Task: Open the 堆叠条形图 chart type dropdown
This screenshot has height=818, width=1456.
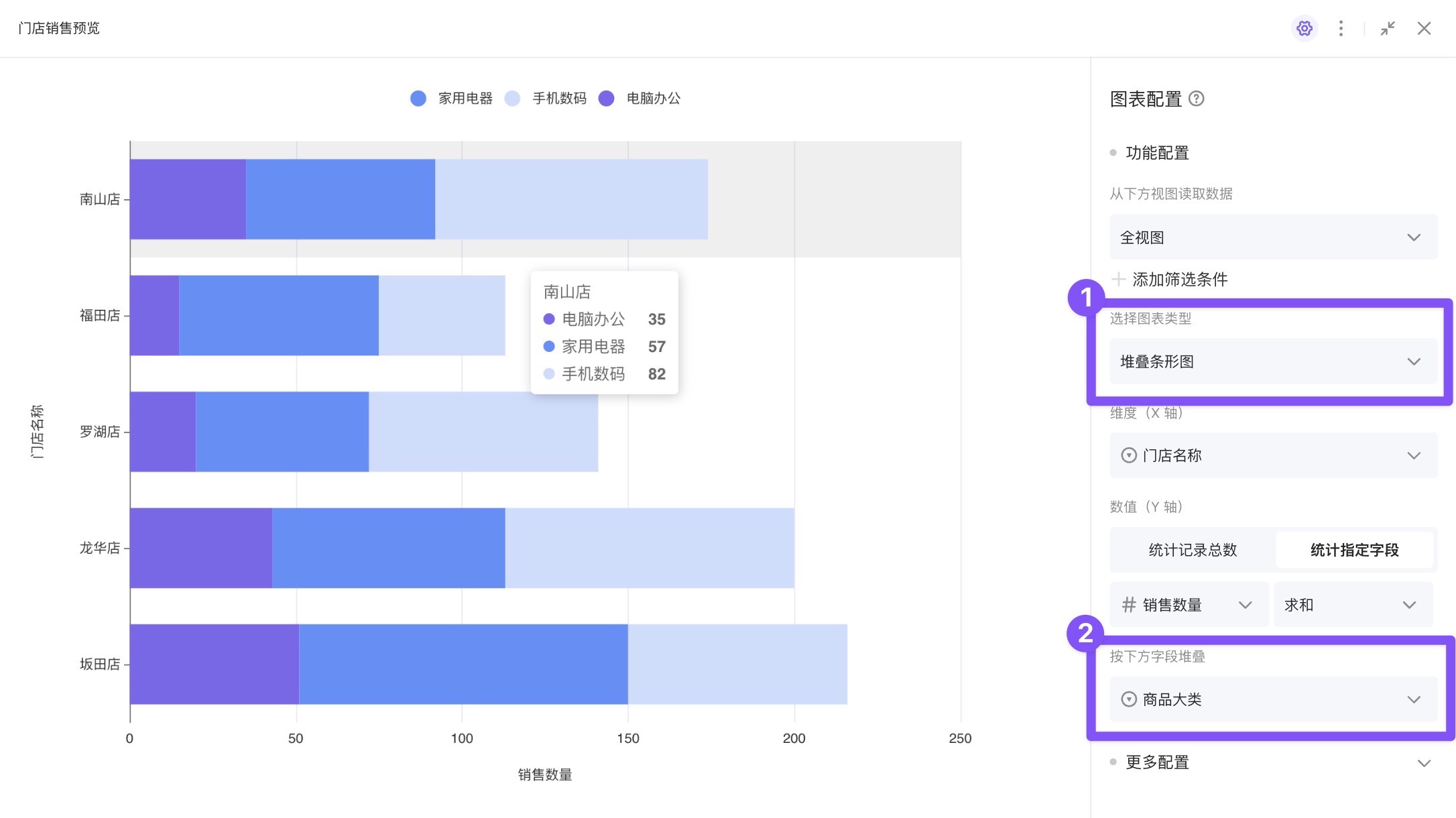Action: 1272,362
